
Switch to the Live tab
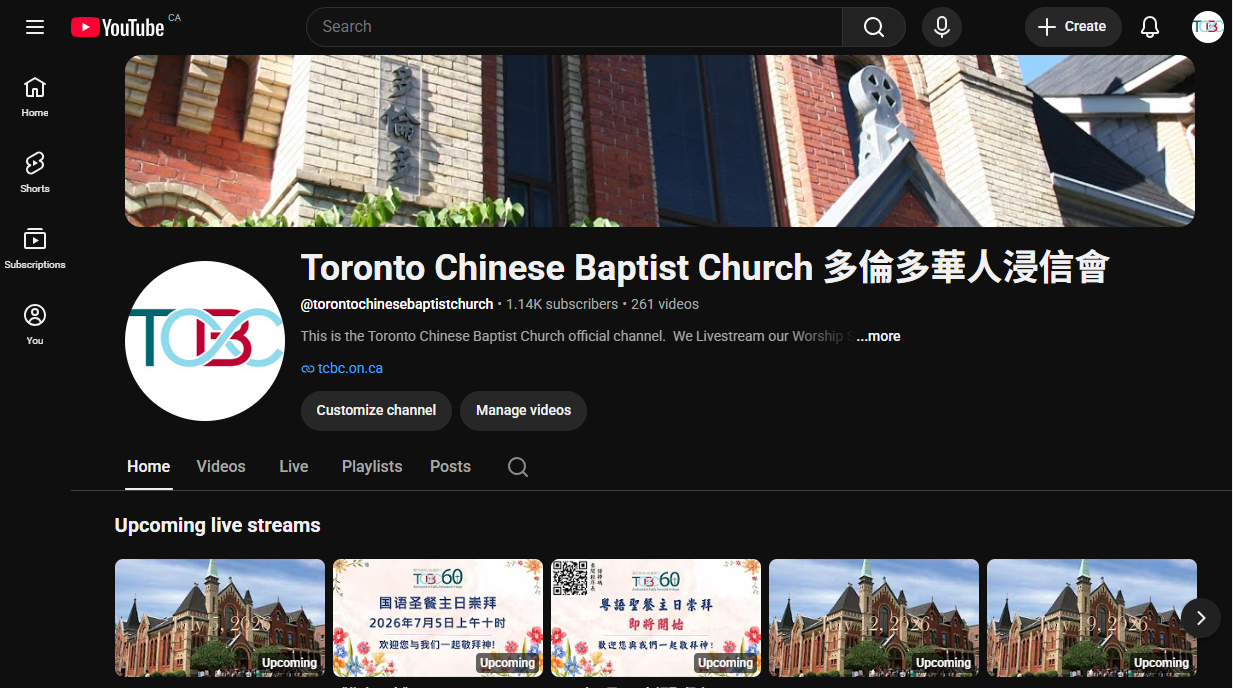pos(294,467)
